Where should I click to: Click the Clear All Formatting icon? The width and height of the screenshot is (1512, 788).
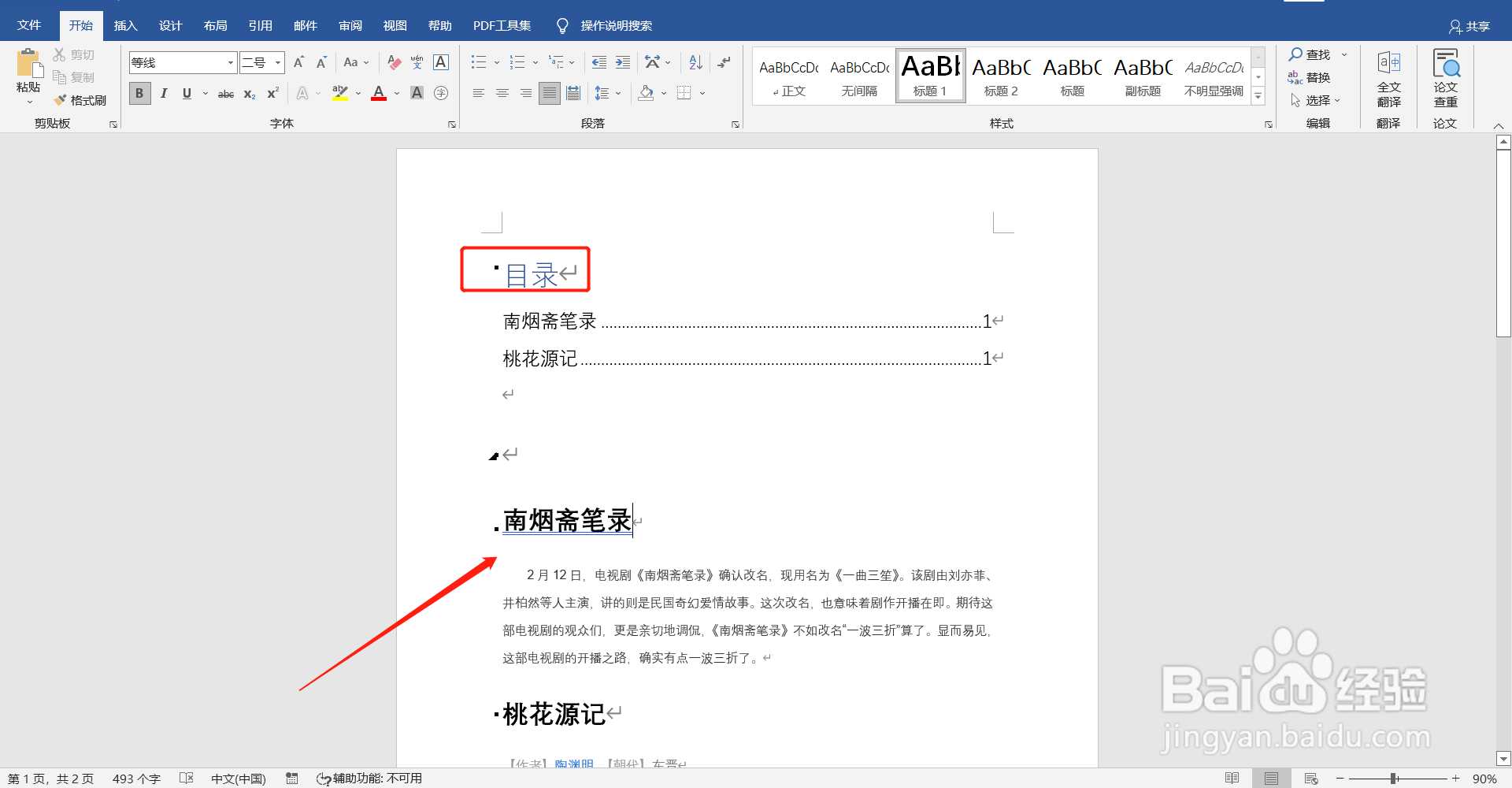click(x=394, y=62)
